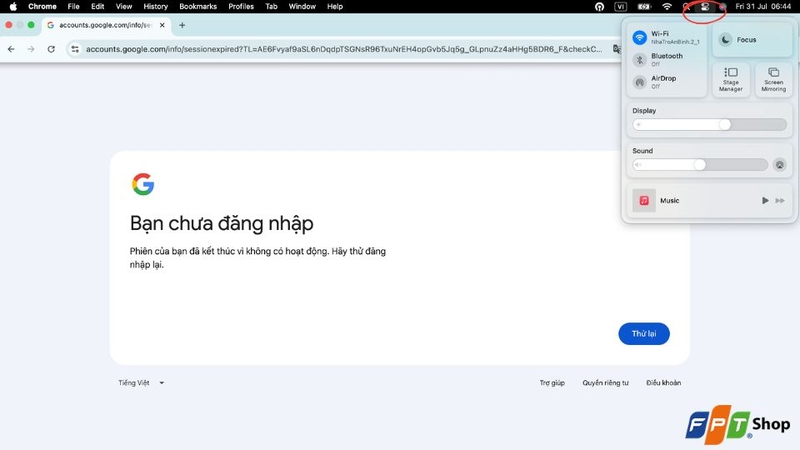Click the Music app artwork icon
Image resolution: width=800 pixels, height=450 pixels.
click(x=644, y=201)
